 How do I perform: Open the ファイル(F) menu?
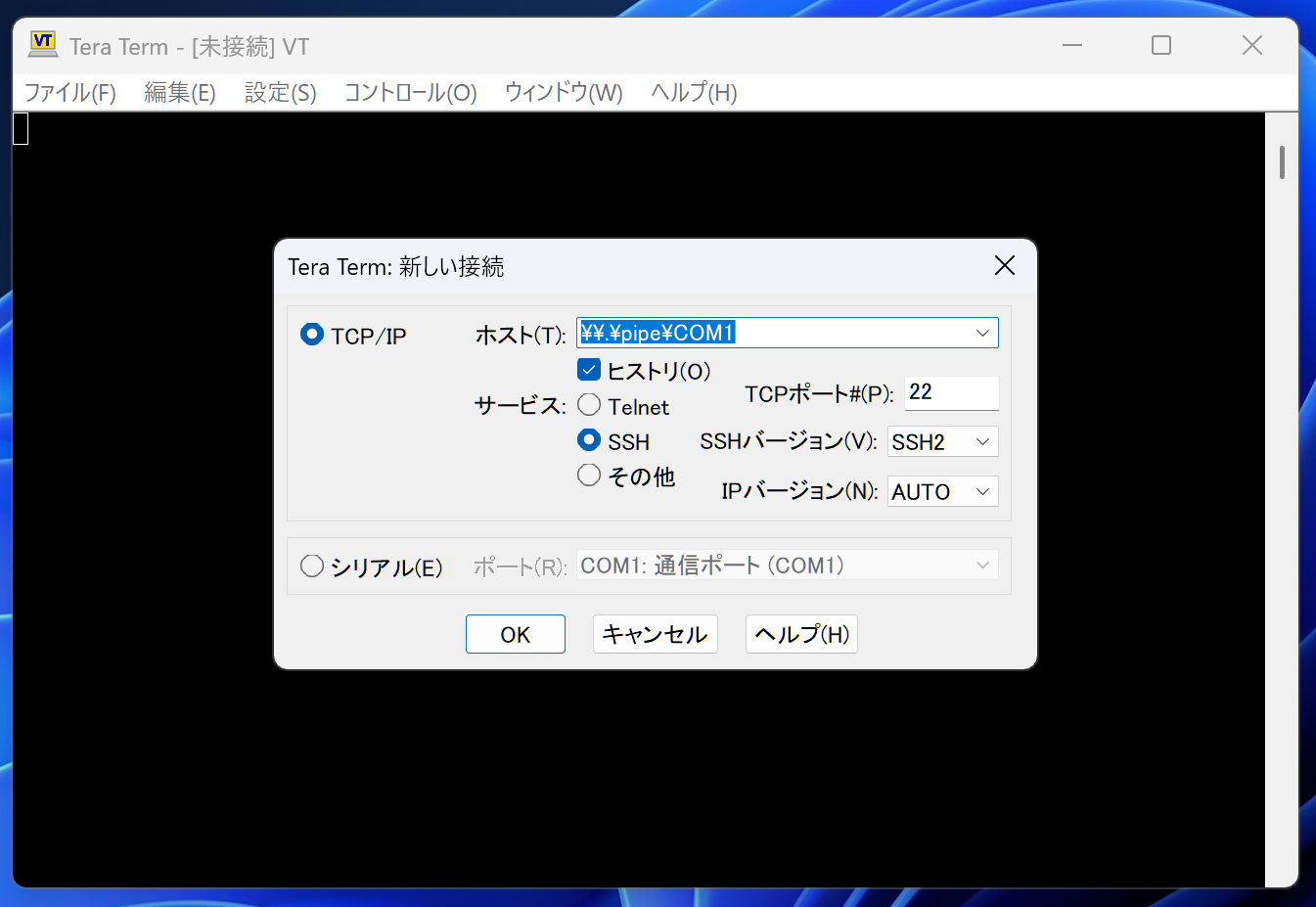coord(68,92)
